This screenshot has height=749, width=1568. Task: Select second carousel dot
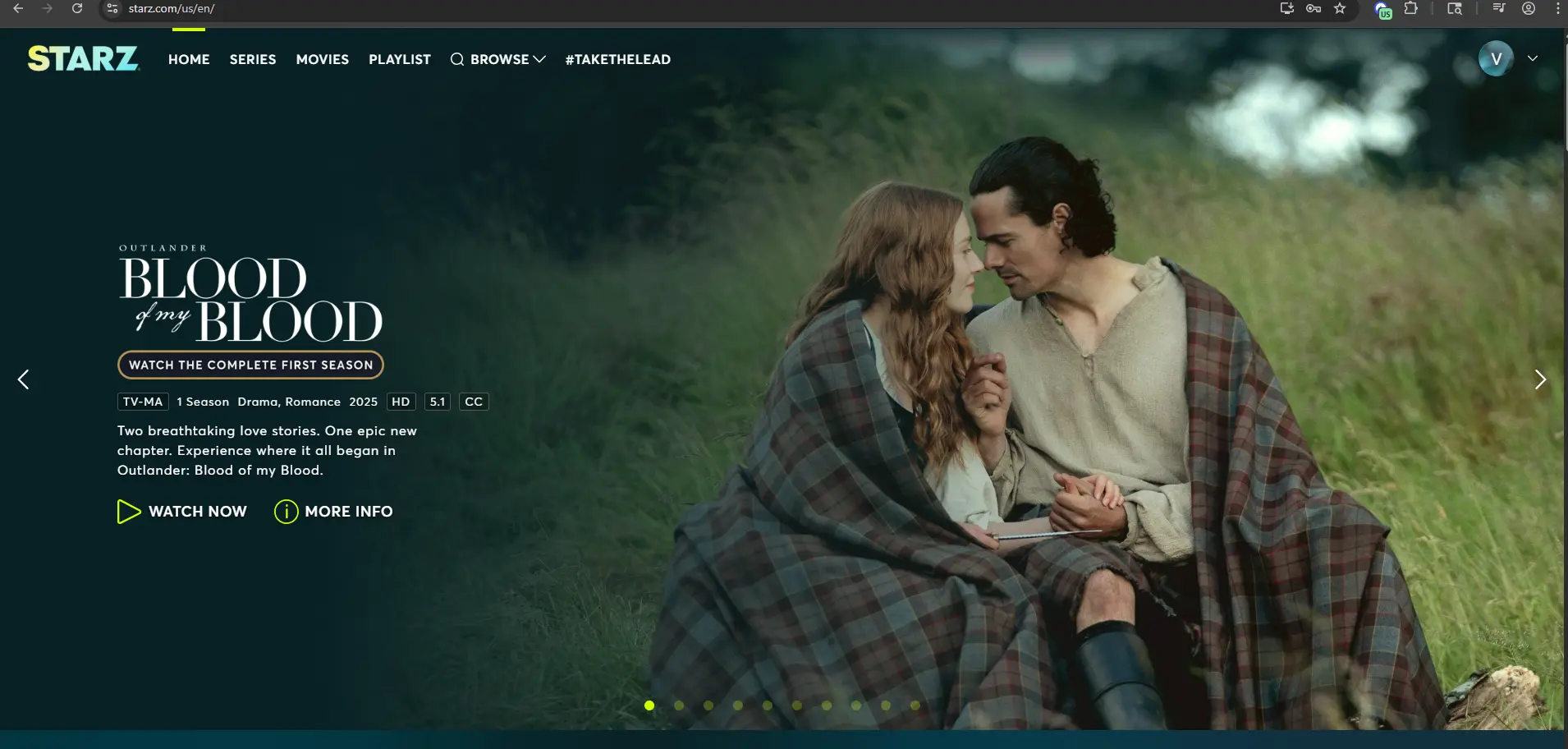point(679,705)
